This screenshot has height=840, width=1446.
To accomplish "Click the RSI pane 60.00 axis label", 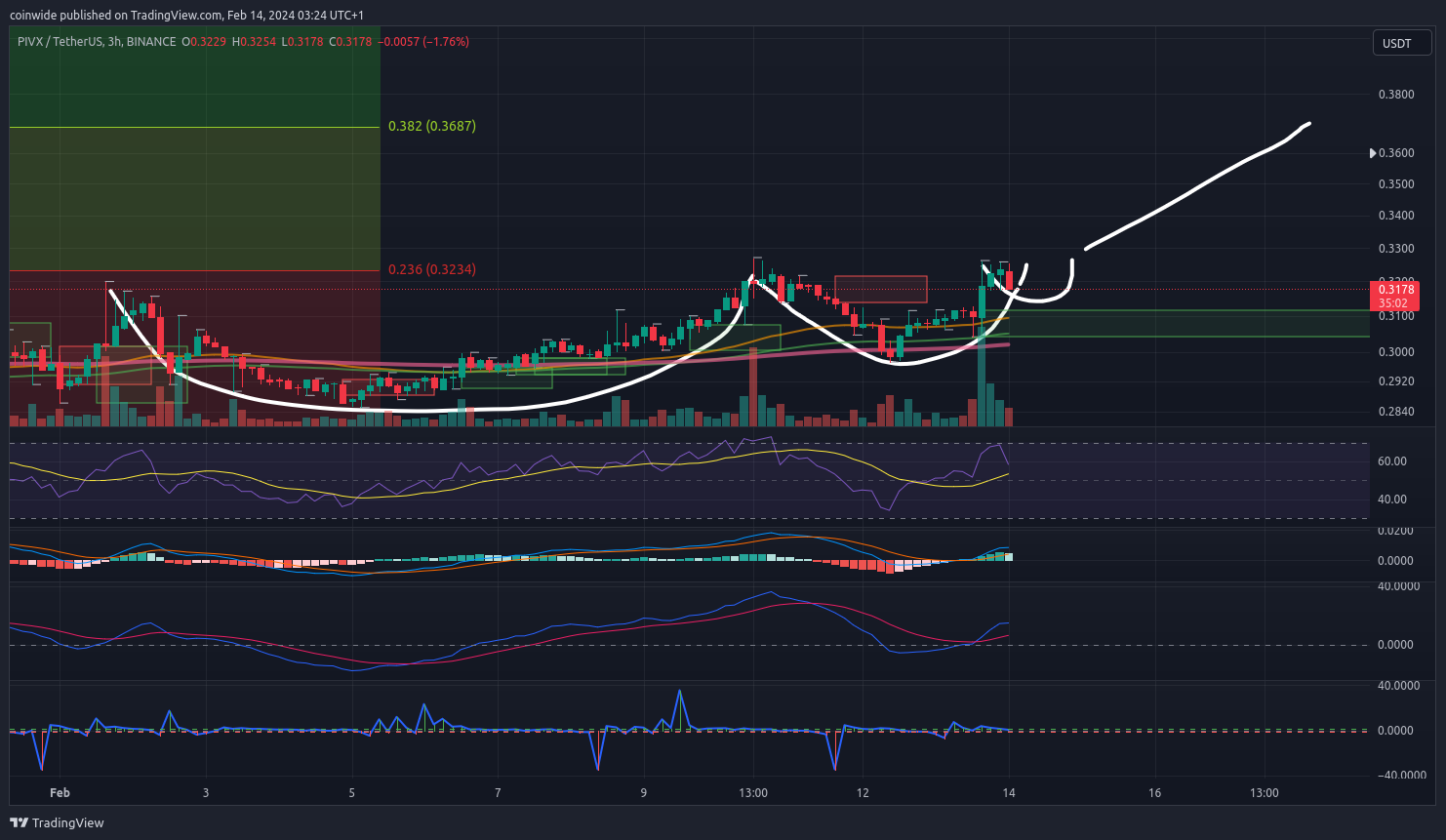I will (1392, 461).
